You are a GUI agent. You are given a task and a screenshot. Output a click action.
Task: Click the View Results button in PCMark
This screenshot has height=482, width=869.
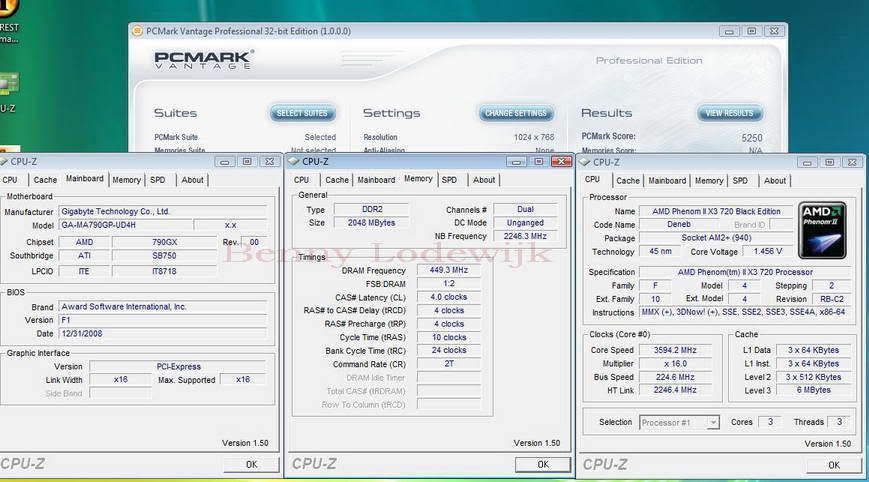(x=729, y=113)
